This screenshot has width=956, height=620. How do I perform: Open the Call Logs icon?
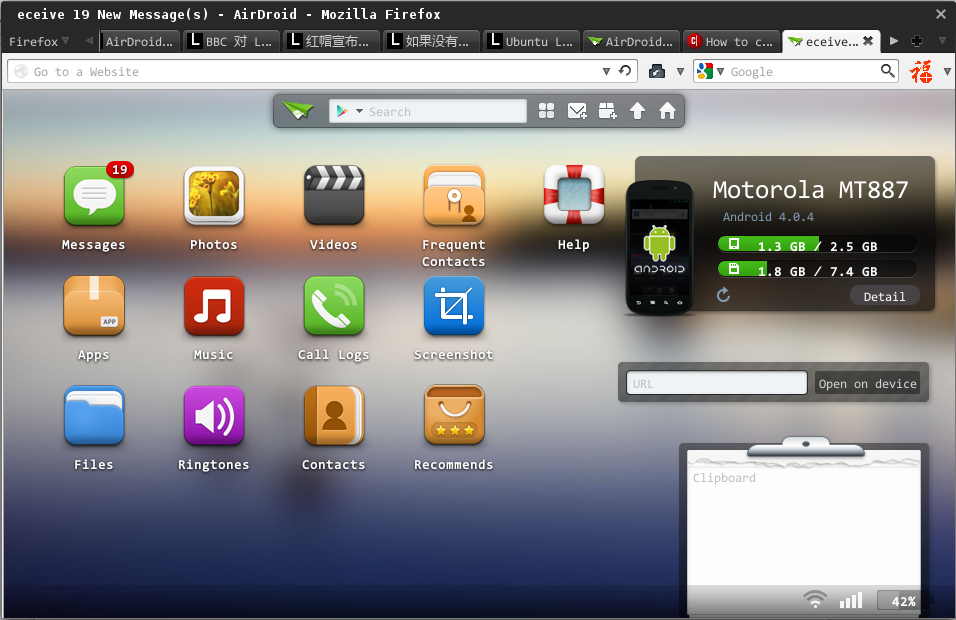(x=334, y=305)
